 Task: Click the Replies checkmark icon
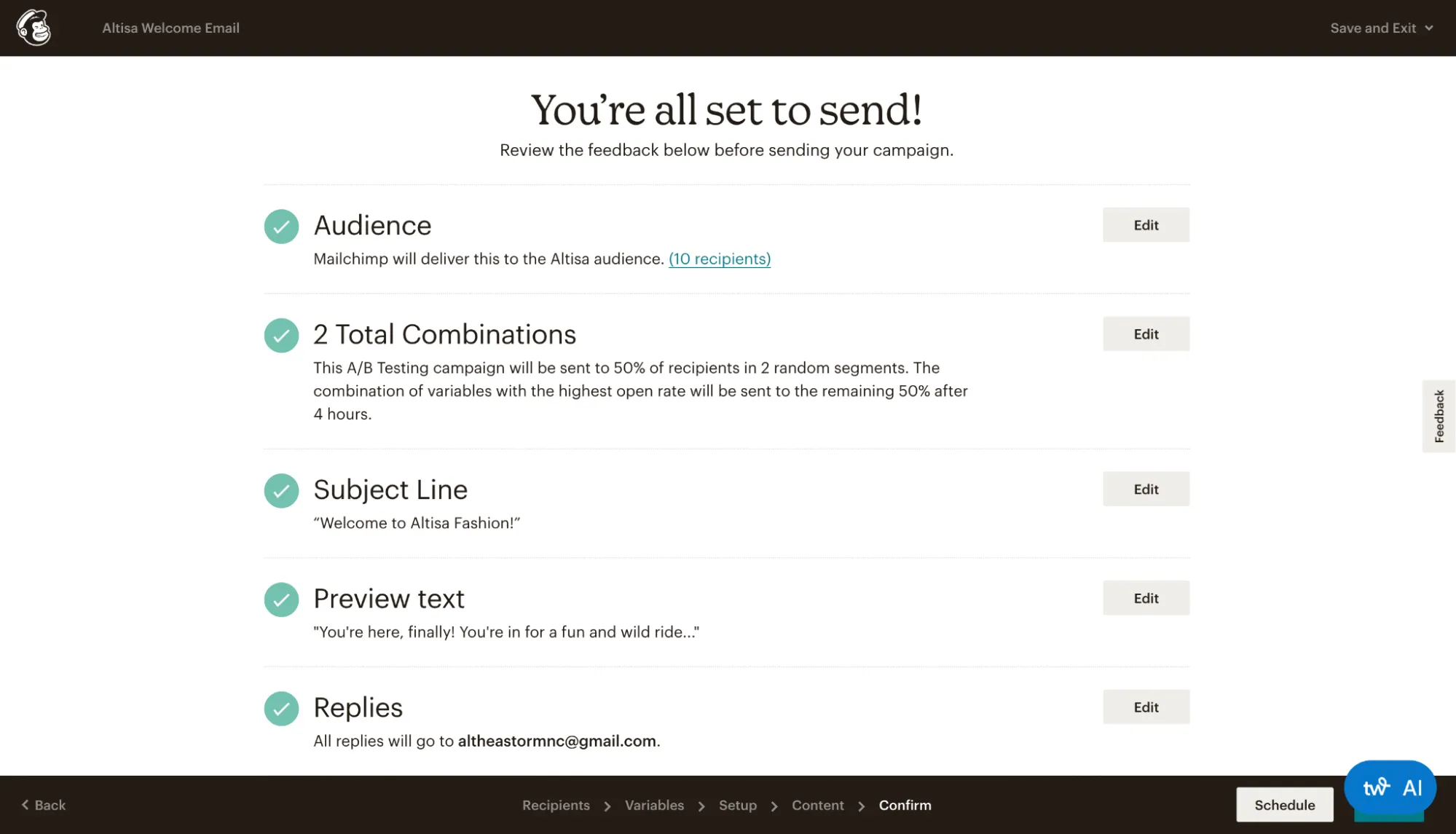pyautogui.click(x=281, y=709)
